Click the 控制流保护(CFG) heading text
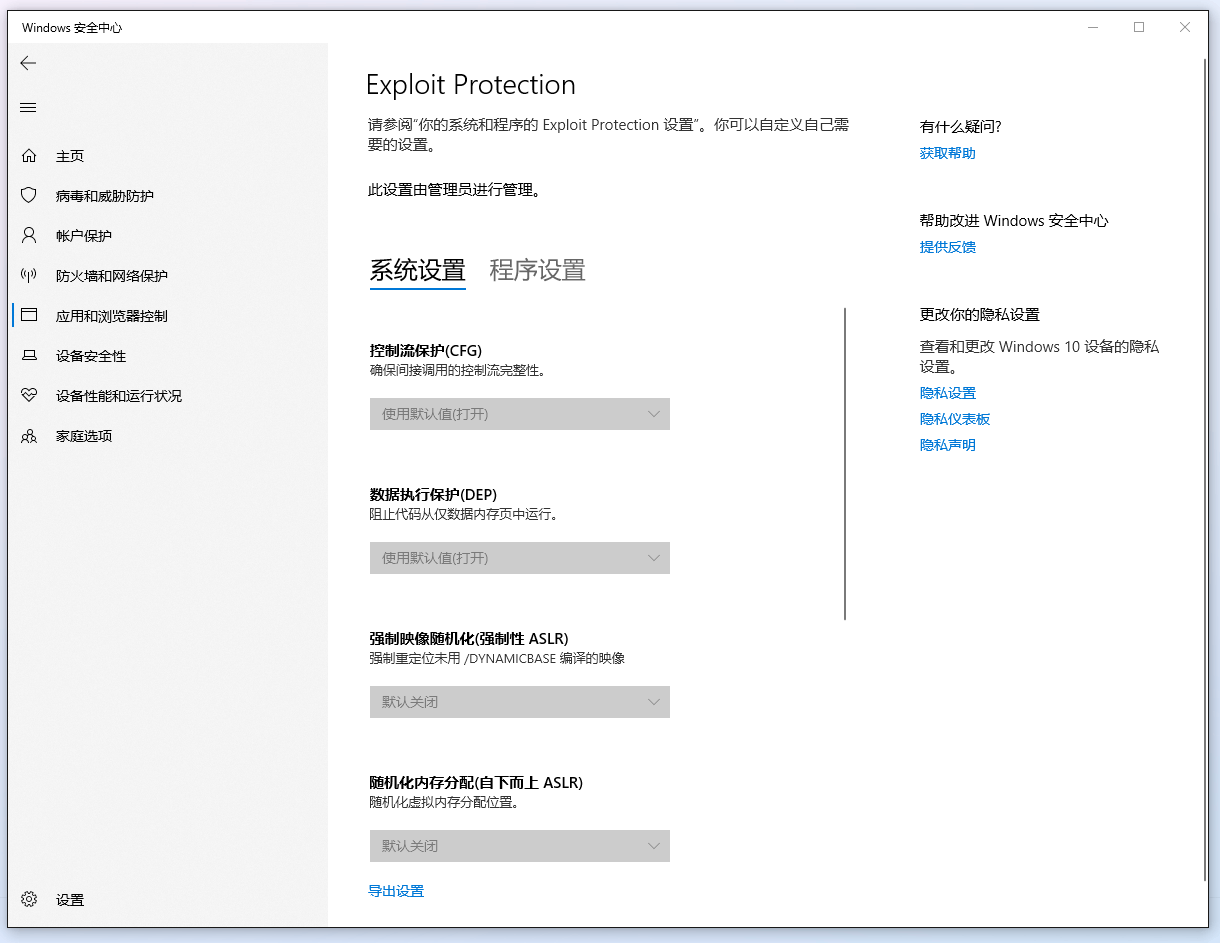 coord(426,350)
